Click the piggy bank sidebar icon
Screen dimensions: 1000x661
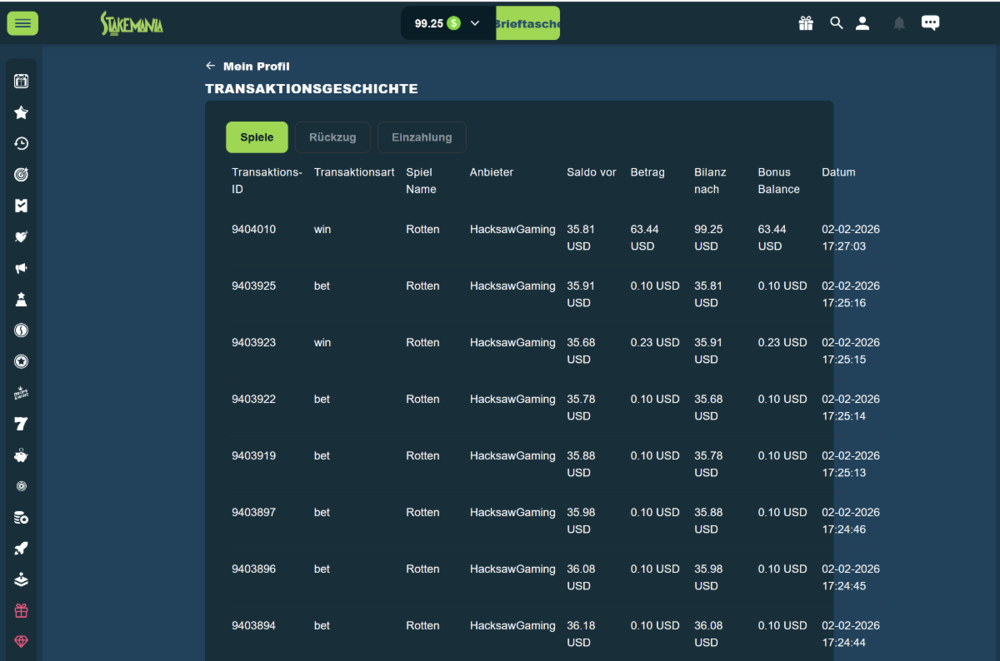click(21, 455)
